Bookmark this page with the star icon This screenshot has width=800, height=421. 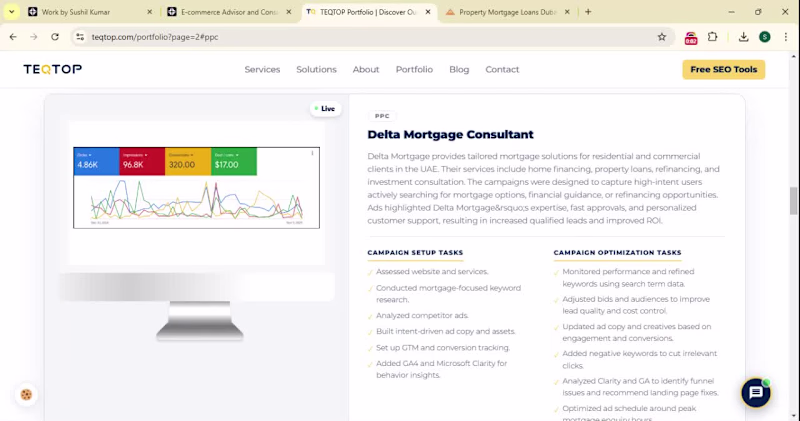(662, 37)
